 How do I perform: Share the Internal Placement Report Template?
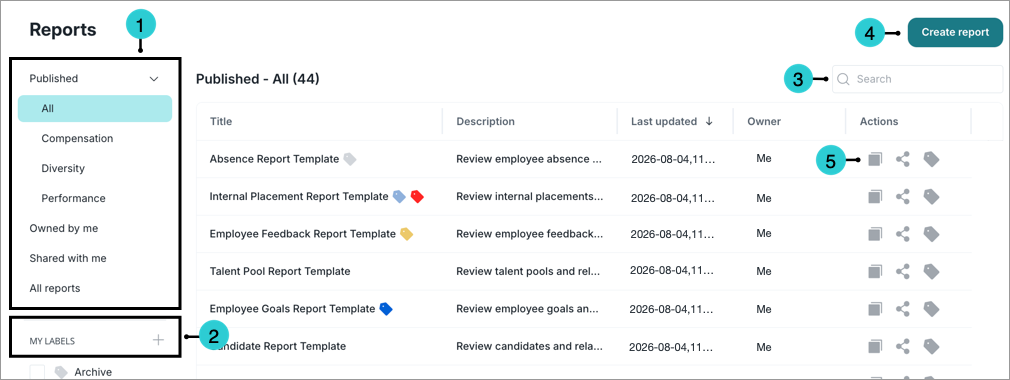[903, 196]
